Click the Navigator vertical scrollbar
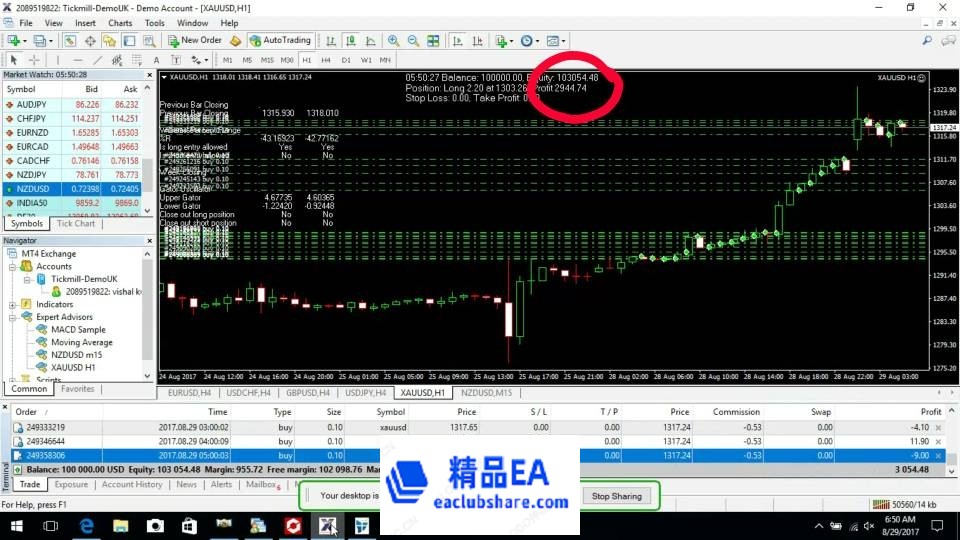This screenshot has height=540, width=960. [x=148, y=312]
